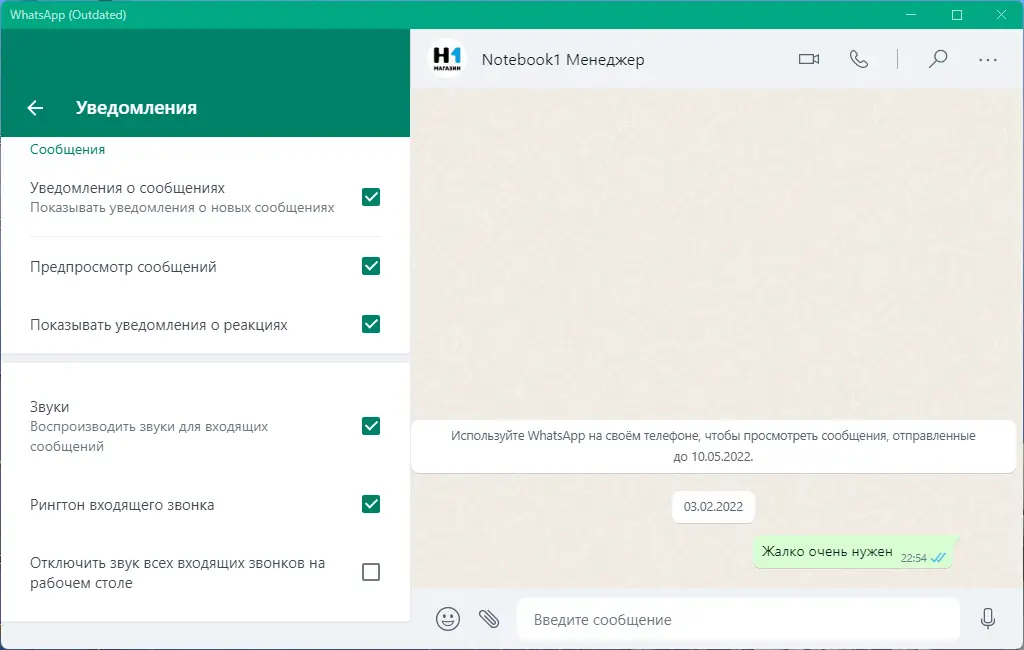Viewport: 1024px width, 650px height.
Task: Start a voice call from chat header
Action: pyautogui.click(x=859, y=59)
